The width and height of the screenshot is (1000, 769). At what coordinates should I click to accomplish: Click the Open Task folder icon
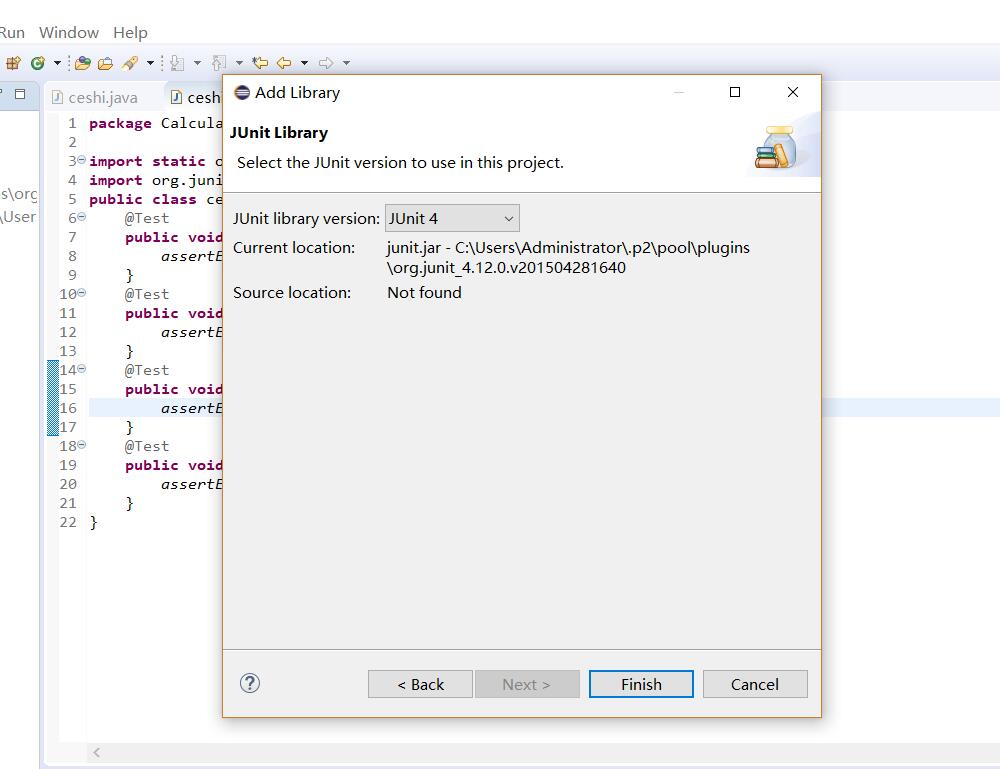pos(106,62)
